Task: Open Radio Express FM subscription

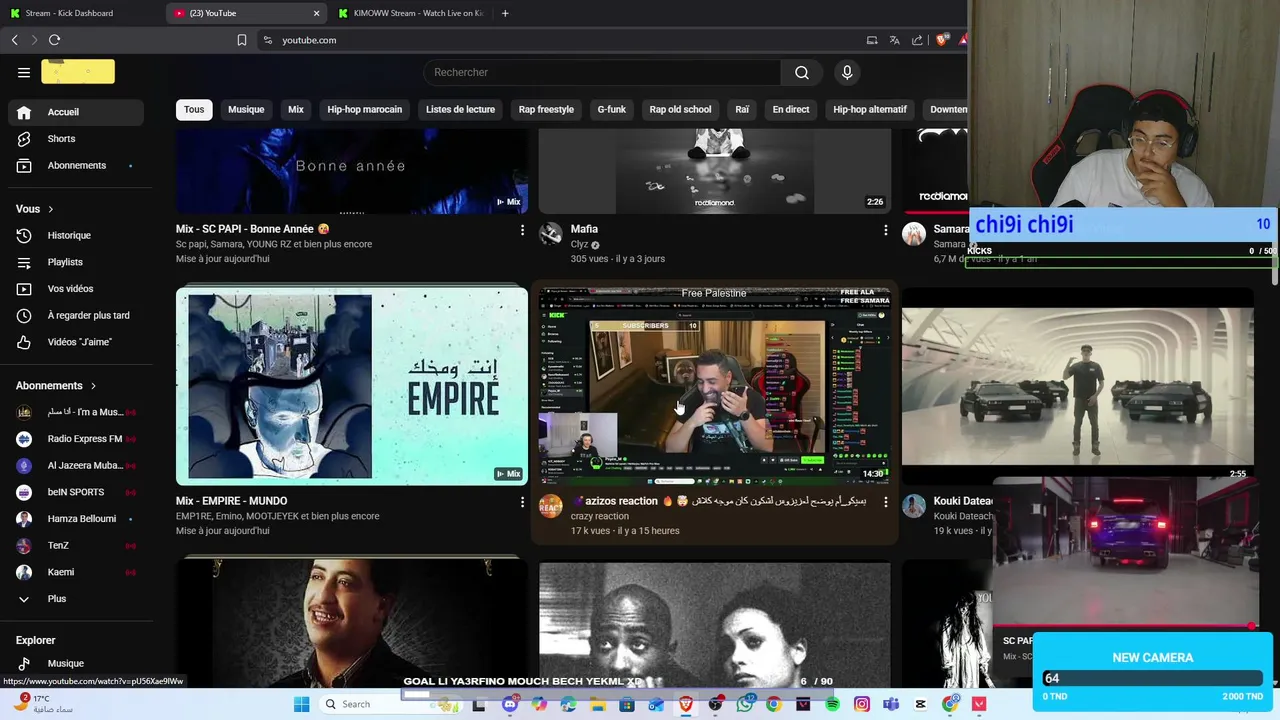Action: click(x=76, y=439)
